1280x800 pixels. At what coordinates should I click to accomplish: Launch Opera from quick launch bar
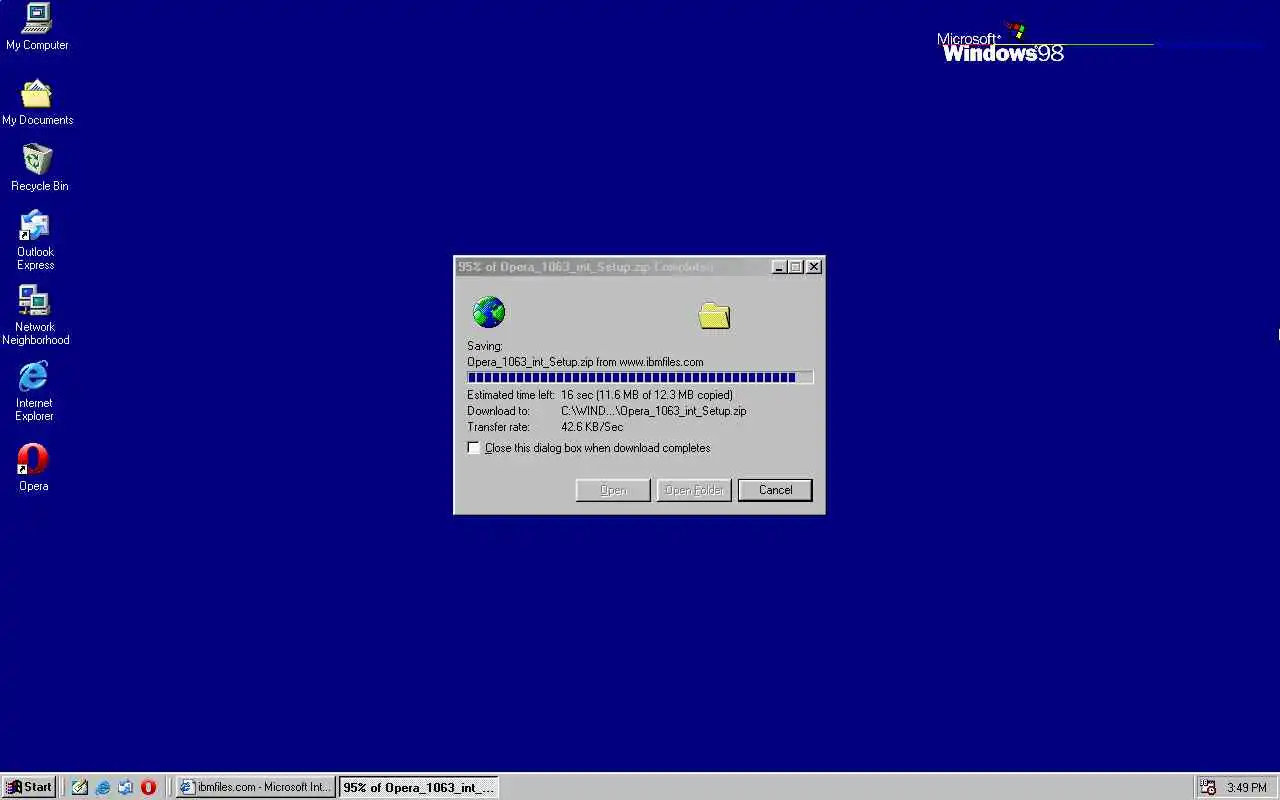pos(148,787)
